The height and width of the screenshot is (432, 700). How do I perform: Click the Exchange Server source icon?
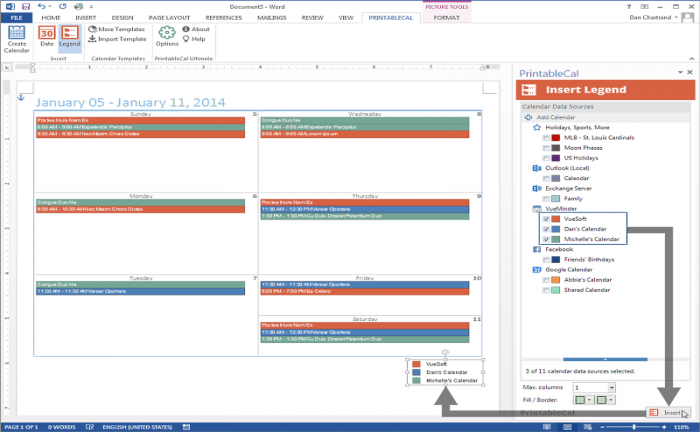point(537,188)
